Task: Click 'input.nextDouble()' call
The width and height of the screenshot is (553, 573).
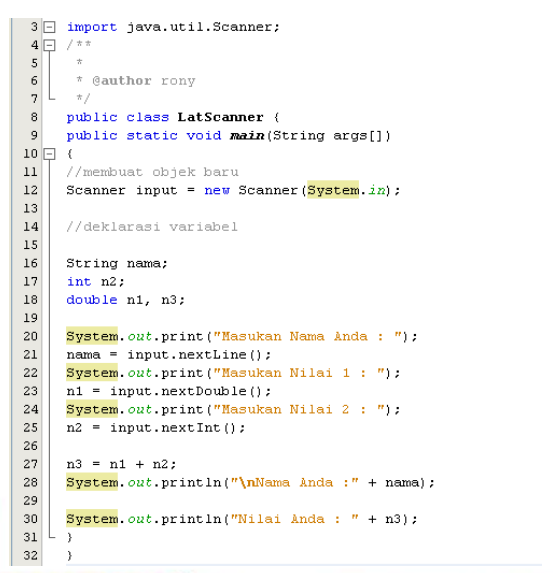Action: pos(186,391)
